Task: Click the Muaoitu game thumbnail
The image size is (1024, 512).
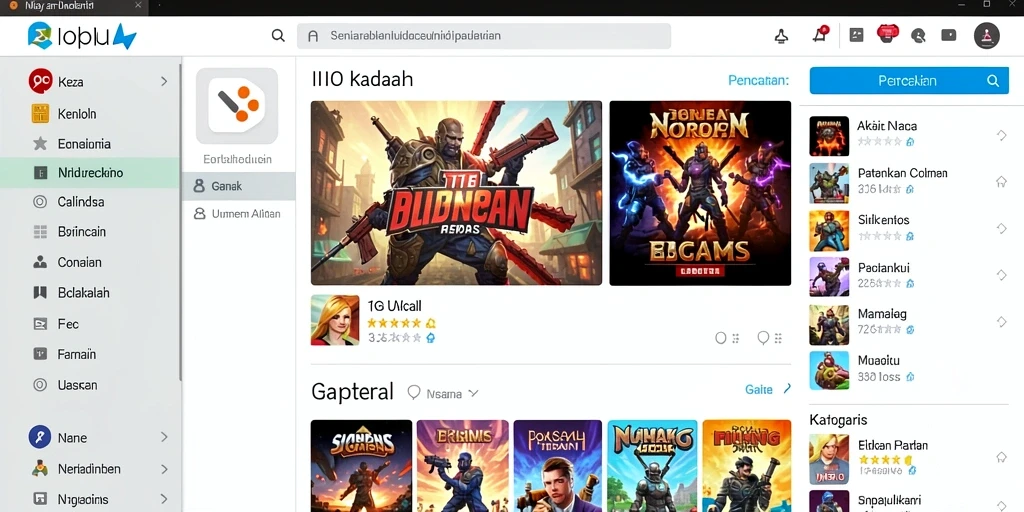Action: (x=829, y=370)
